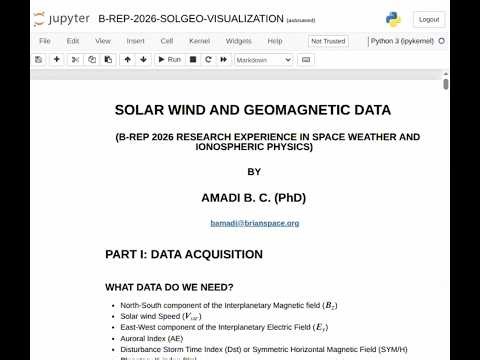
Task: Open the command palette keyboard icon
Action: (x=306, y=60)
